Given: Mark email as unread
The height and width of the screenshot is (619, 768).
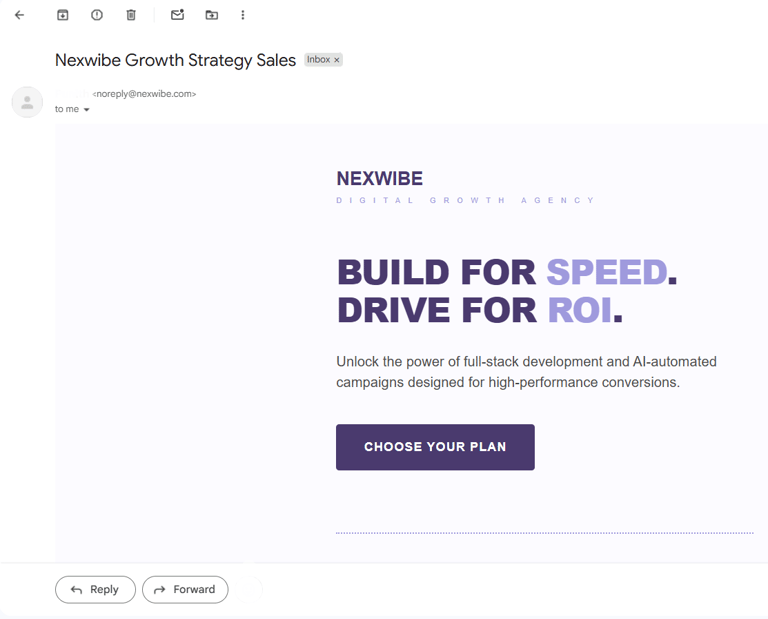Looking at the screenshot, I should (177, 15).
